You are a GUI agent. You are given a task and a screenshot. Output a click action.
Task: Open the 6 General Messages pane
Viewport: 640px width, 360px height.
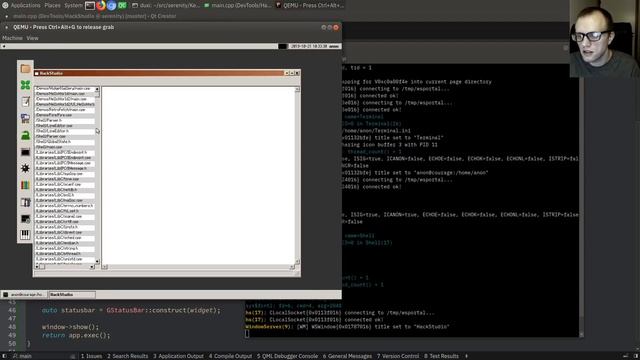[x=347, y=356]
